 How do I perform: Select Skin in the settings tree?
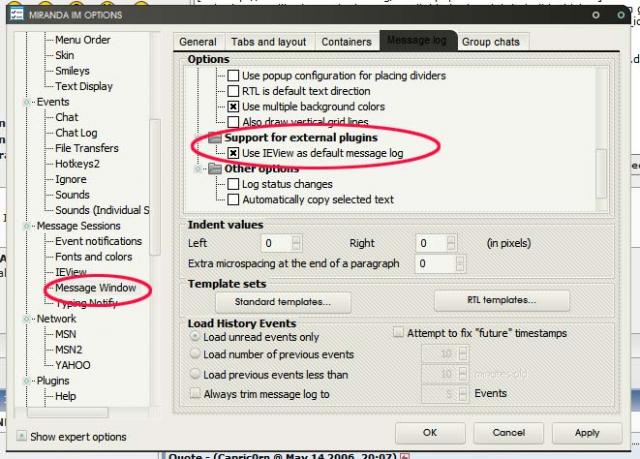(64, 55)
